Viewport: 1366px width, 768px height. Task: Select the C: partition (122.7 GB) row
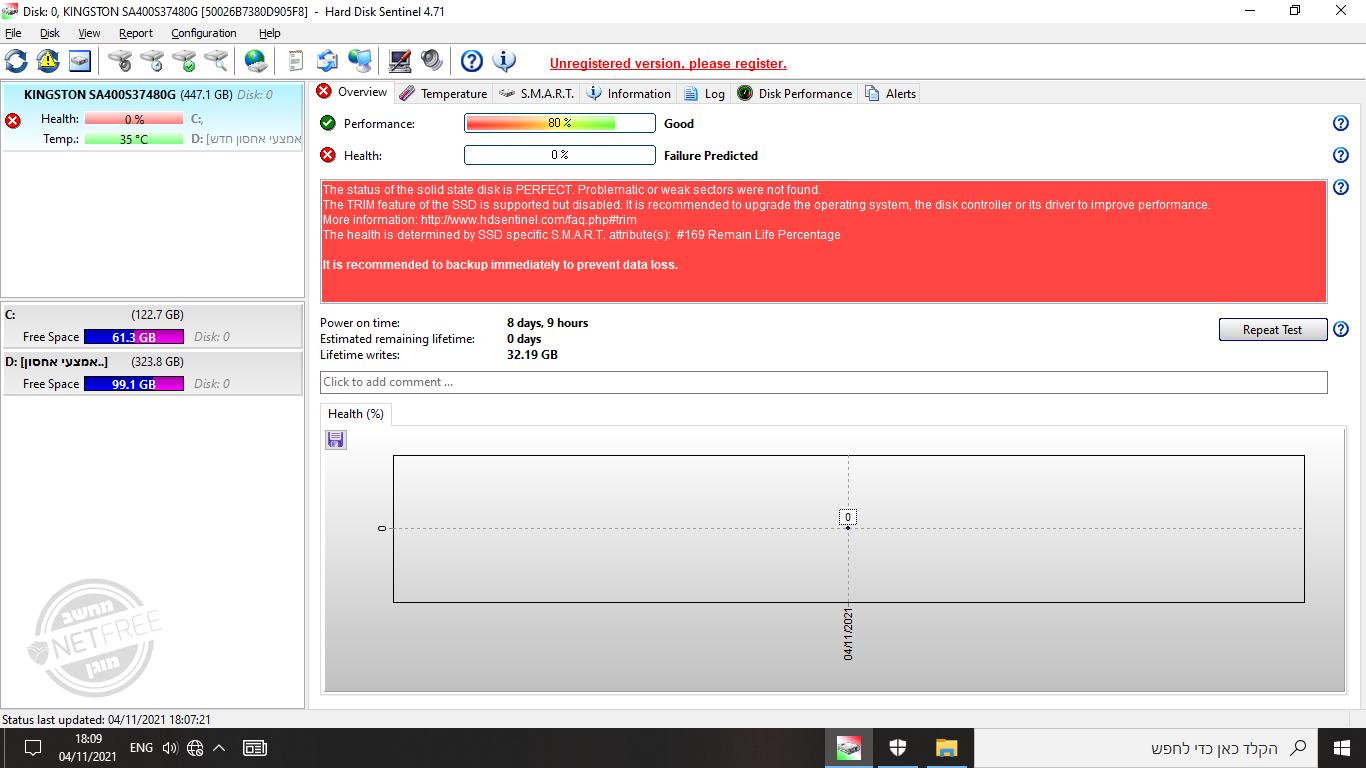pos(153,326)
